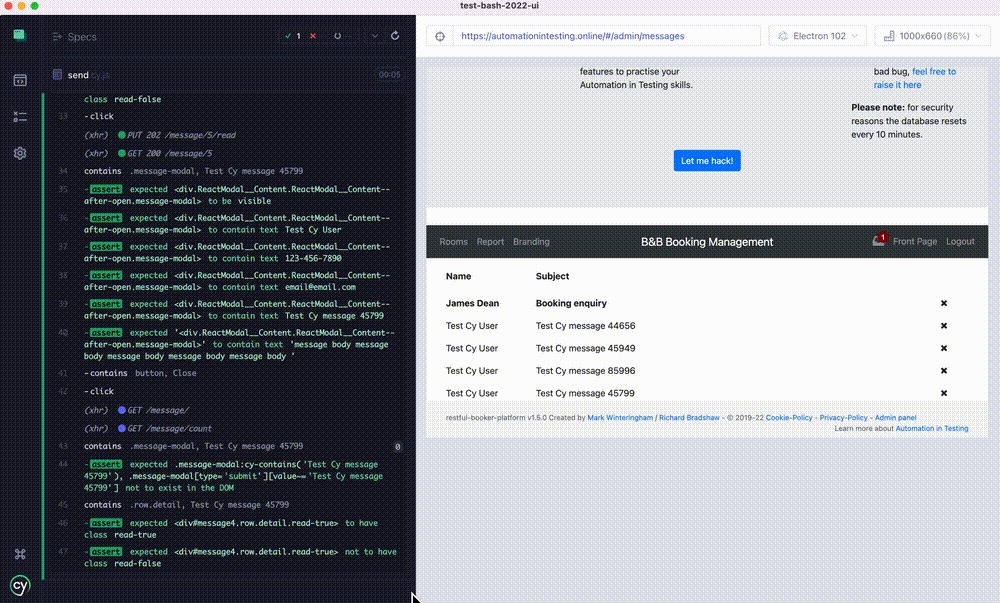Follow the Richard Bradshaw footer link
This screenshot has width=1000, height=603.
[689, 418]
